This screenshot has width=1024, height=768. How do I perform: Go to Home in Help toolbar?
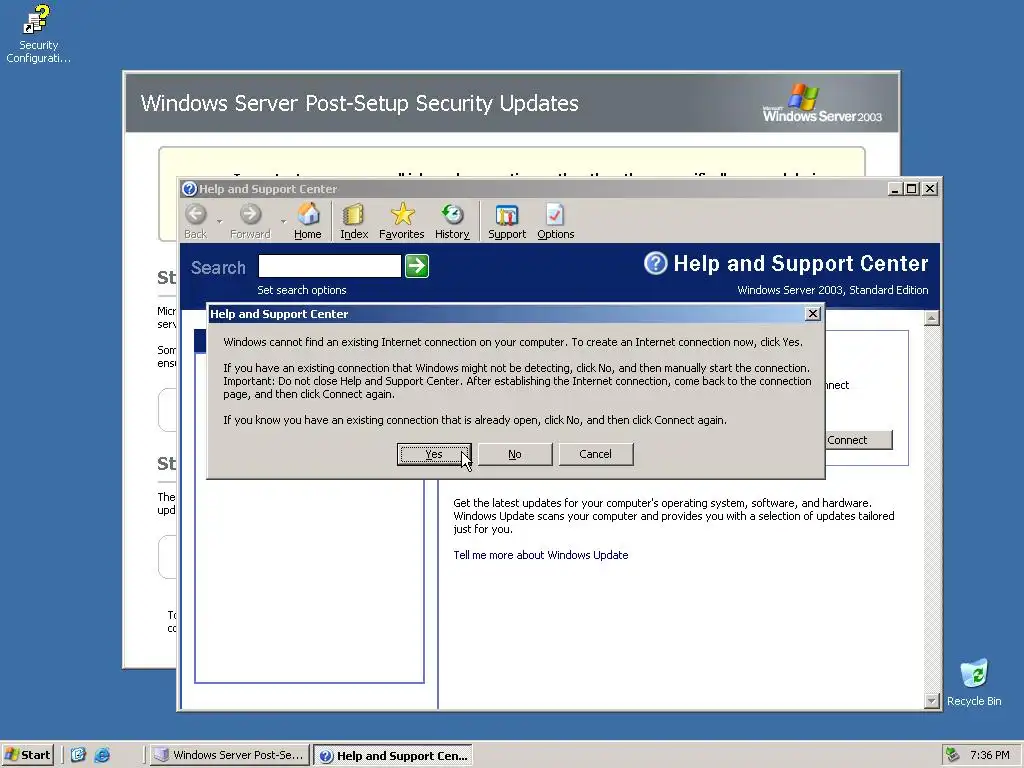308,221
